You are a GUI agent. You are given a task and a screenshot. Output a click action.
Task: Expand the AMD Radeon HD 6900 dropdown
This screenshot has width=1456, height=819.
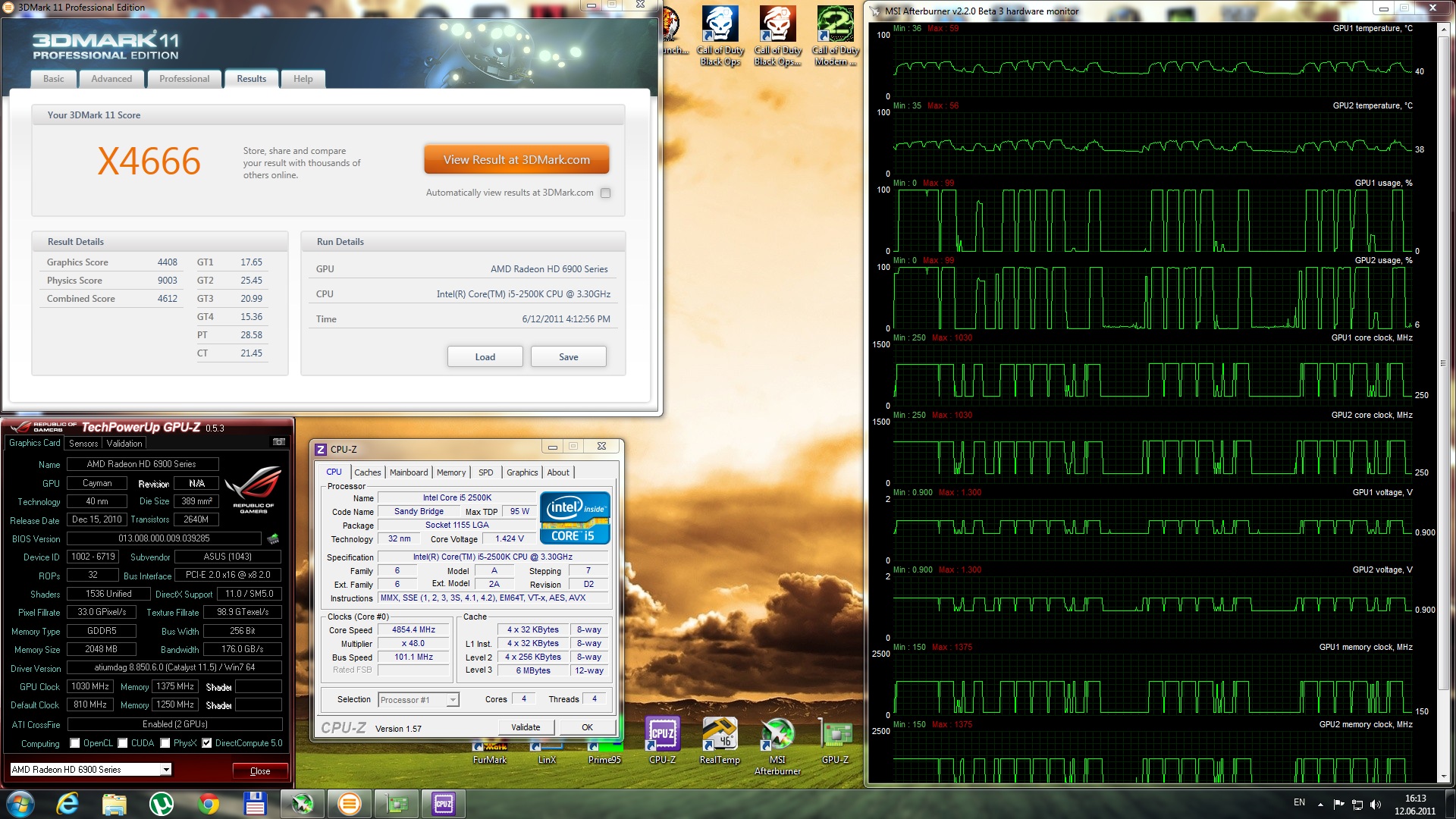point(165,770)
